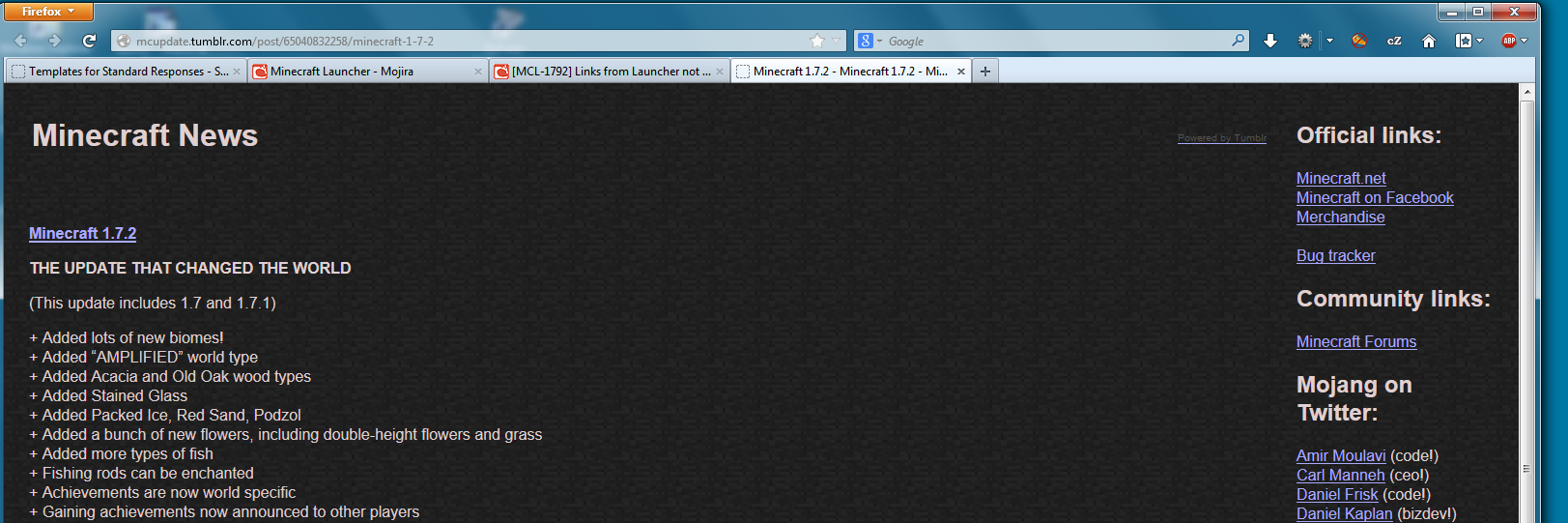This screenshot has height=523, width=1568.
Task: Reload the current page
Action: (x=89, y=41)
